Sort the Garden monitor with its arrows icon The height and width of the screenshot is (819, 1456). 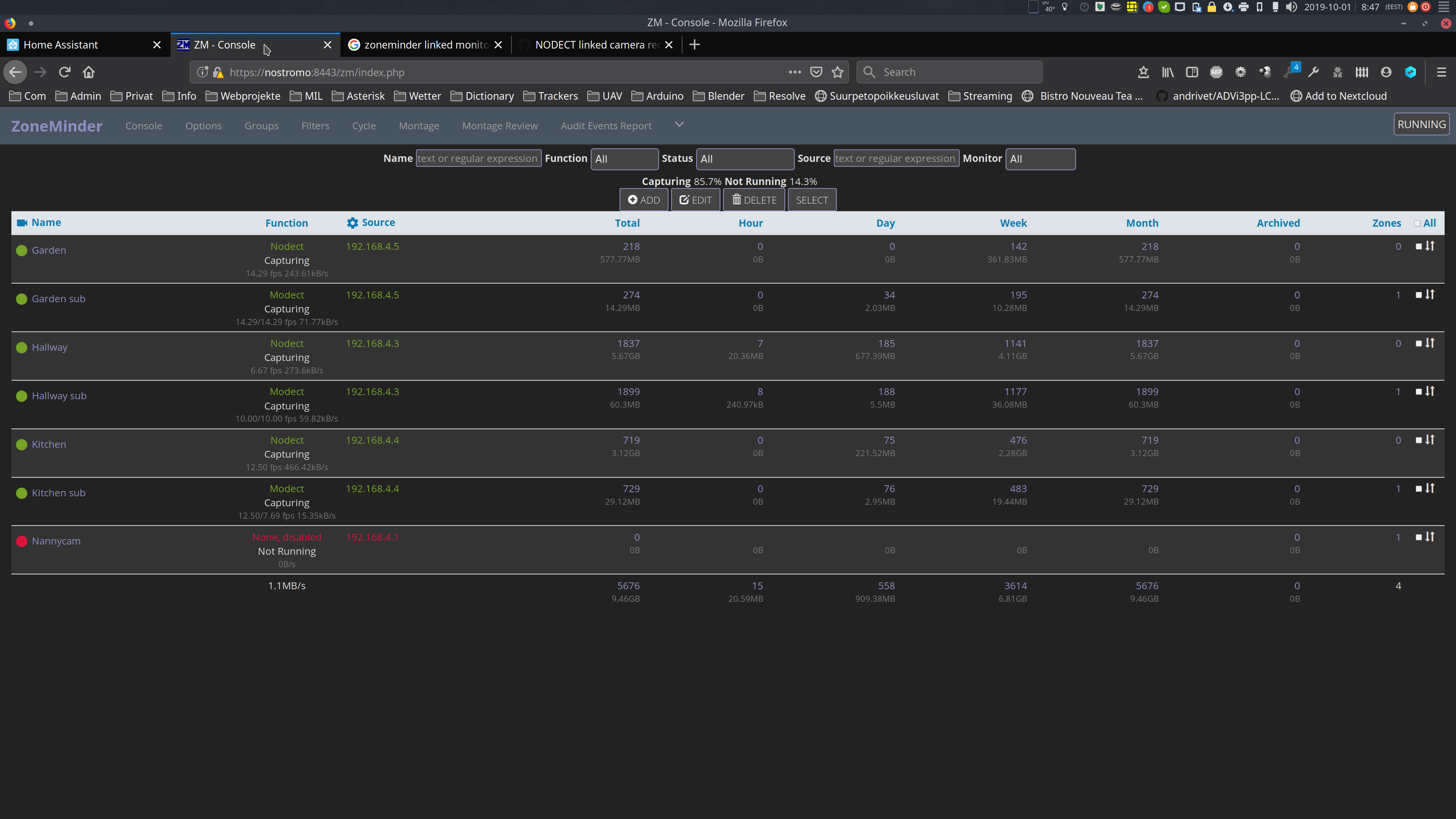1430,246
